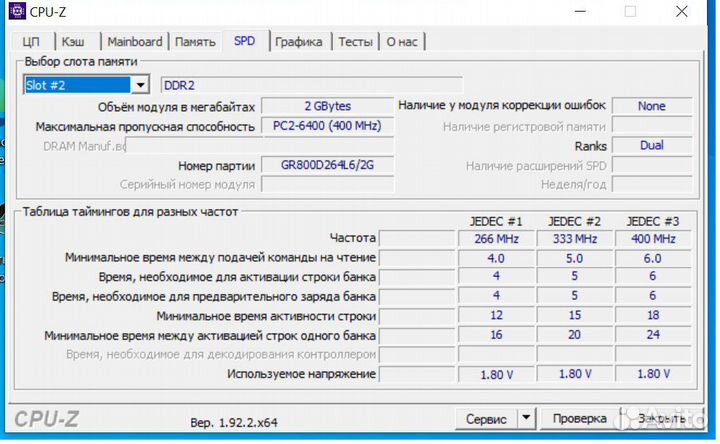Click the Dual ranks value

pyautogui.click(x=652, y=146)
